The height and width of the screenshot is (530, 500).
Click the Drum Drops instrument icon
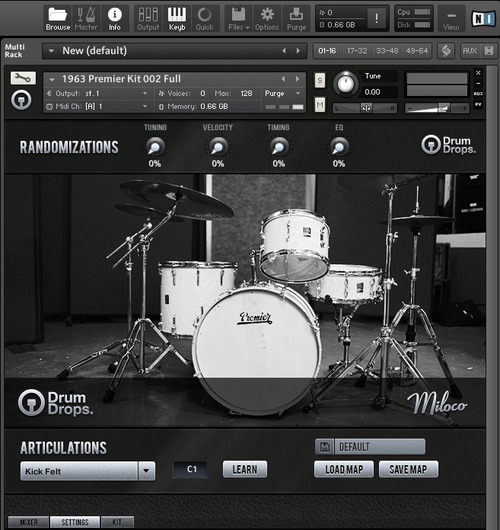pos(21,100)
